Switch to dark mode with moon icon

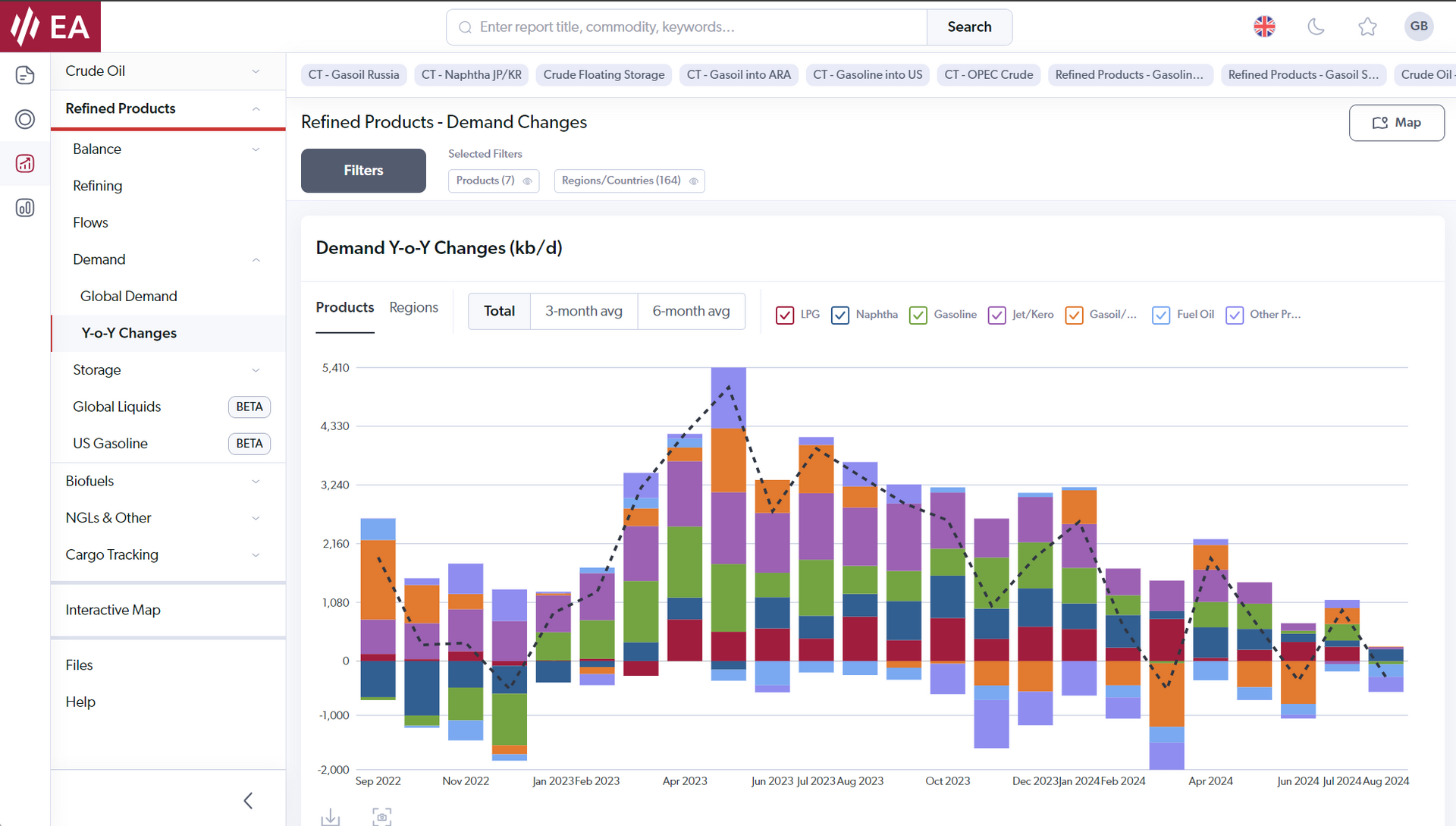pos(1316,27)
